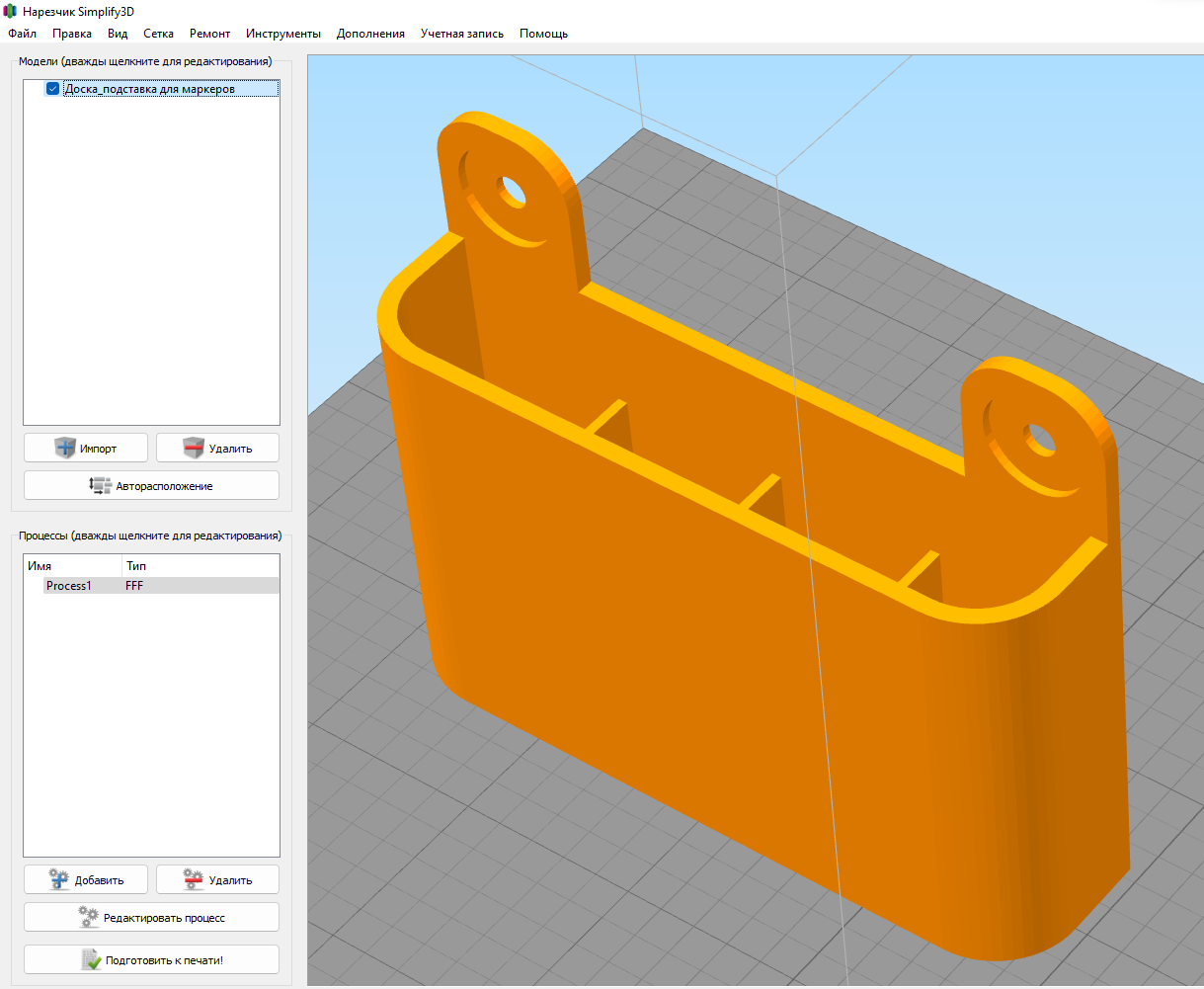This screenshot has width=1204, height=989.
Task: Open the Правка menu
Action: coord(72,34)
